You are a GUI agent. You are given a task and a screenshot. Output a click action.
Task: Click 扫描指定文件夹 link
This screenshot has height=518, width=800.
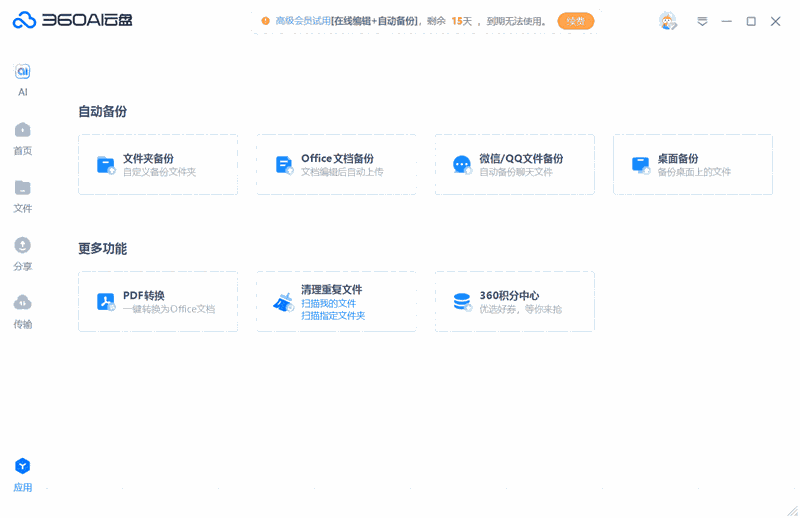[x=333, y=315]
